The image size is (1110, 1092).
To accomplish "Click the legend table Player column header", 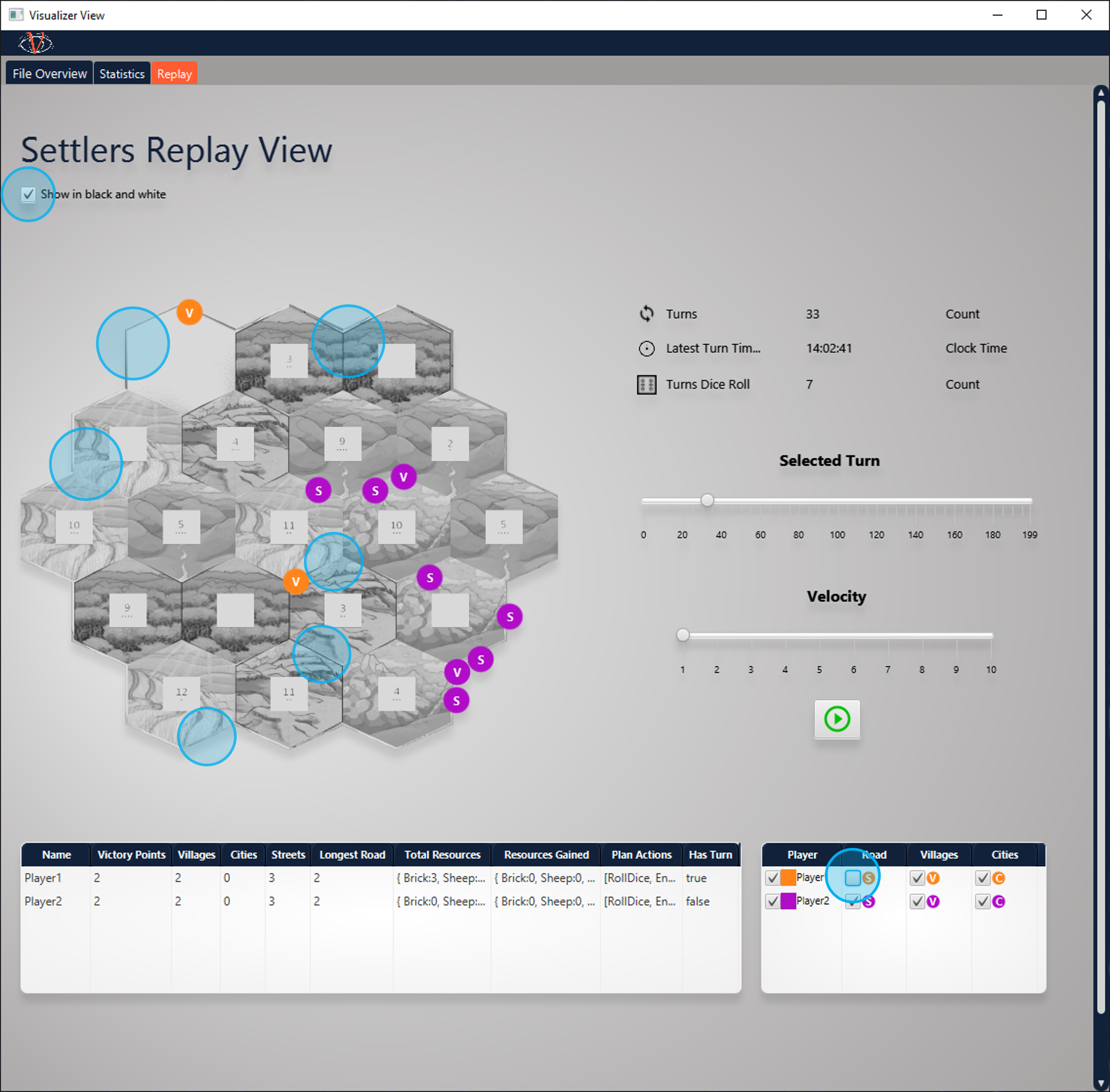I will 802,854.
